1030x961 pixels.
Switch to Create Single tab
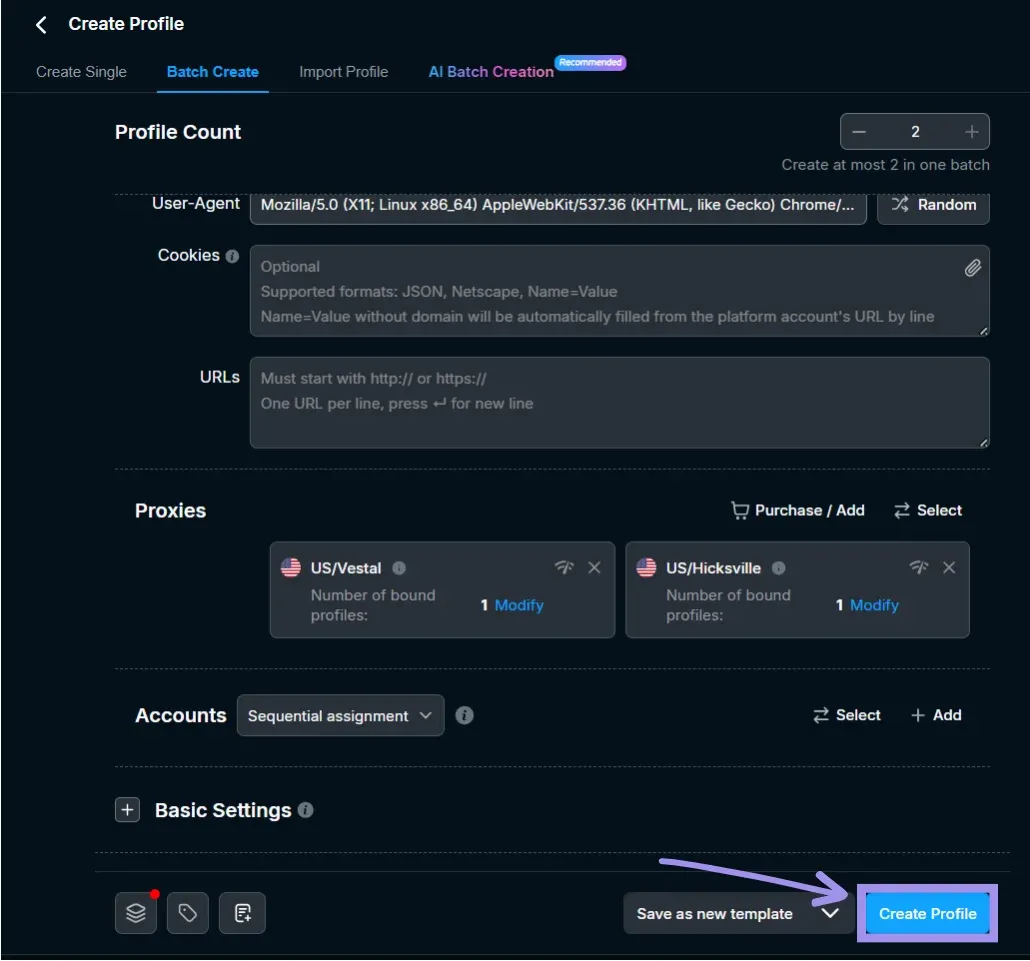pyautogui.click(x=81, y=72)
